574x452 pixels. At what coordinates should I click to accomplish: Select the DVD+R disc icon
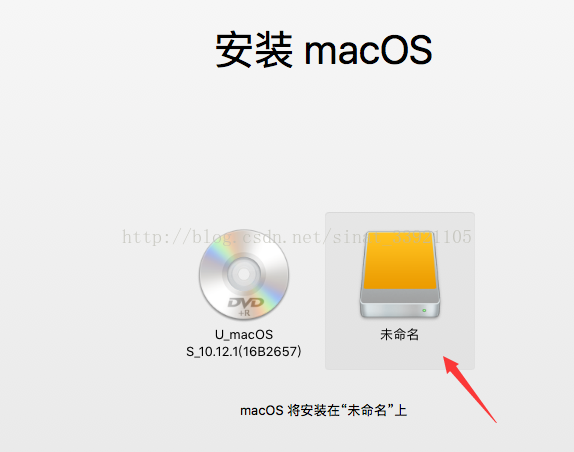244,274
